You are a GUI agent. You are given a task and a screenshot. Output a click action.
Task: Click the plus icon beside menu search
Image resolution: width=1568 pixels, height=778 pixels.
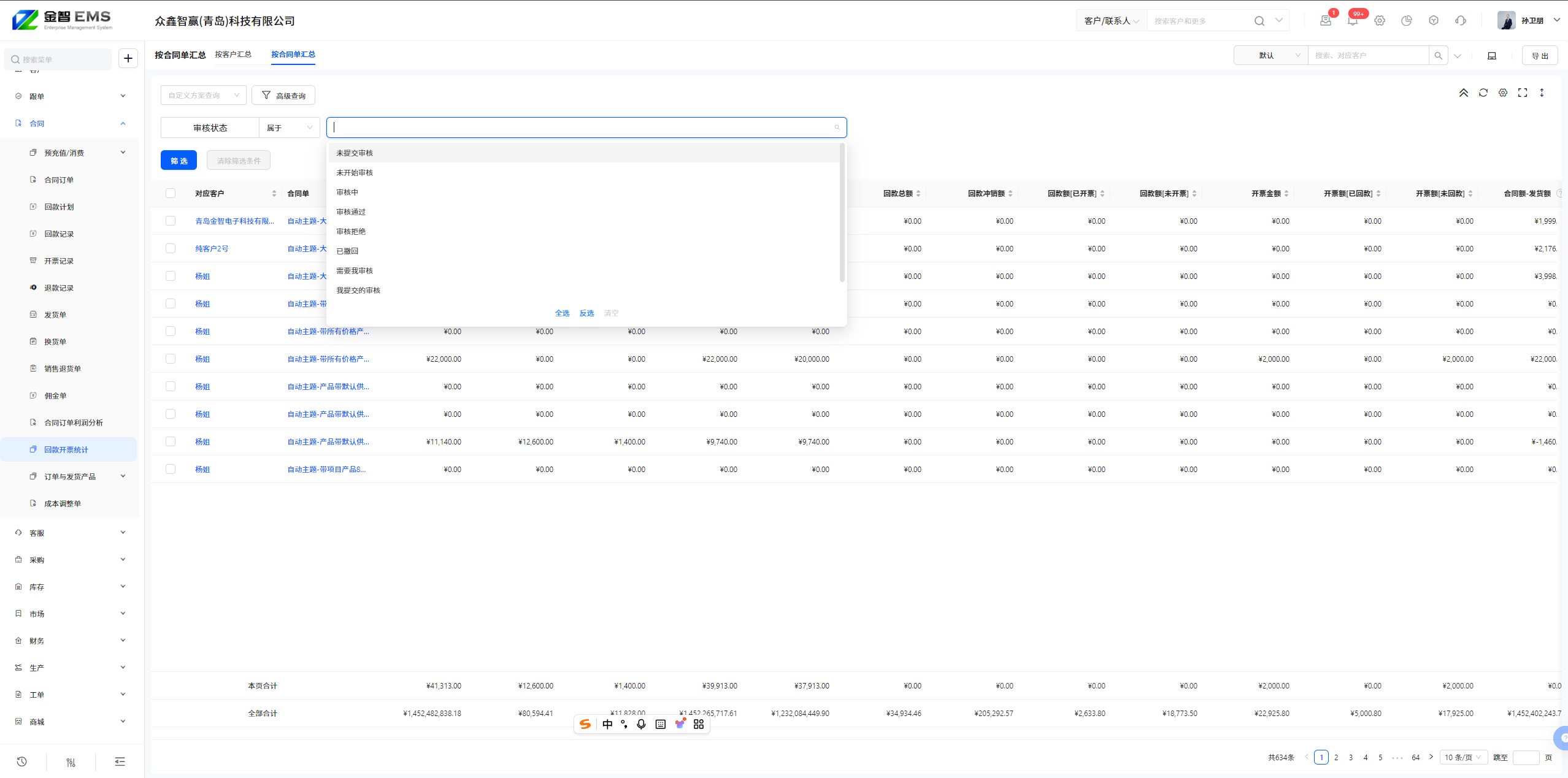point(128,58)
